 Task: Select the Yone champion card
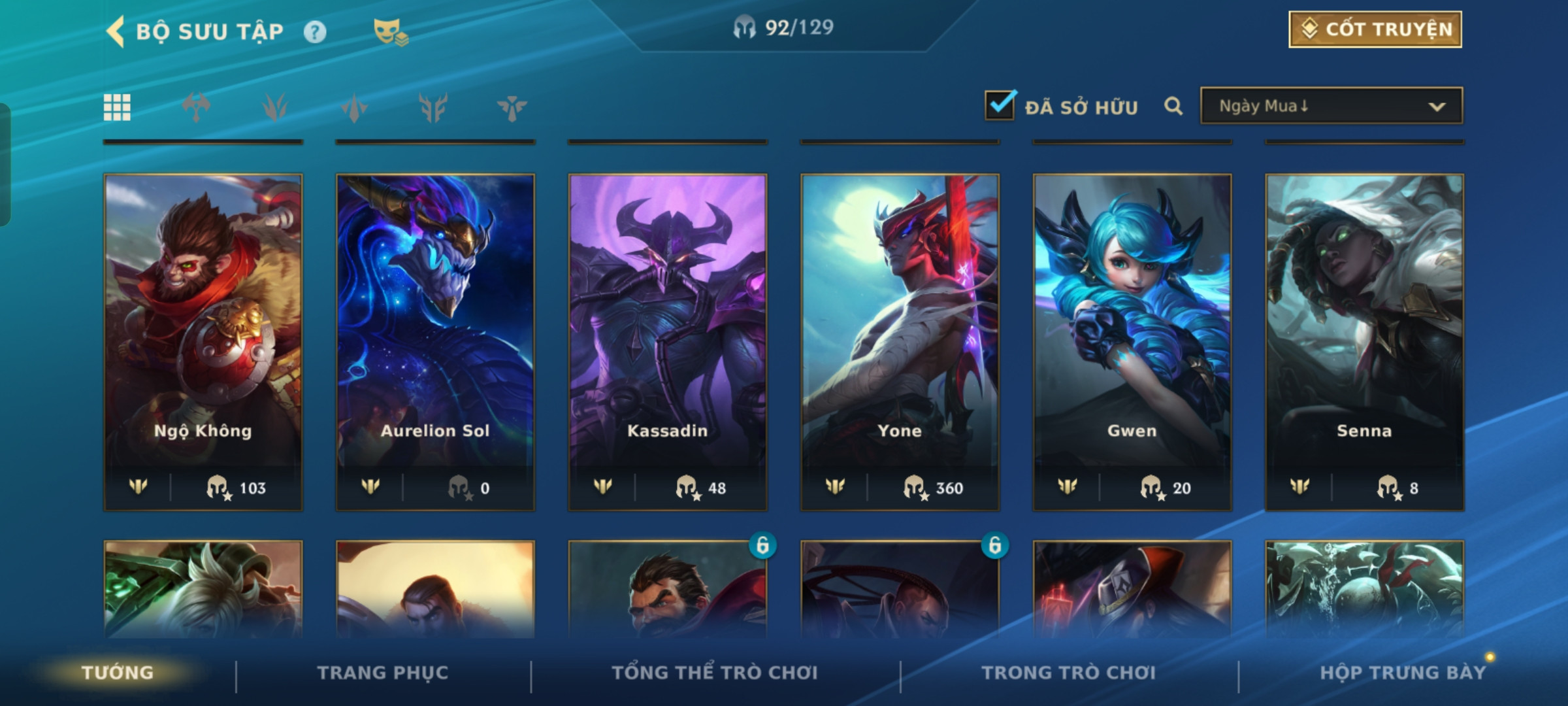(900, 342)
